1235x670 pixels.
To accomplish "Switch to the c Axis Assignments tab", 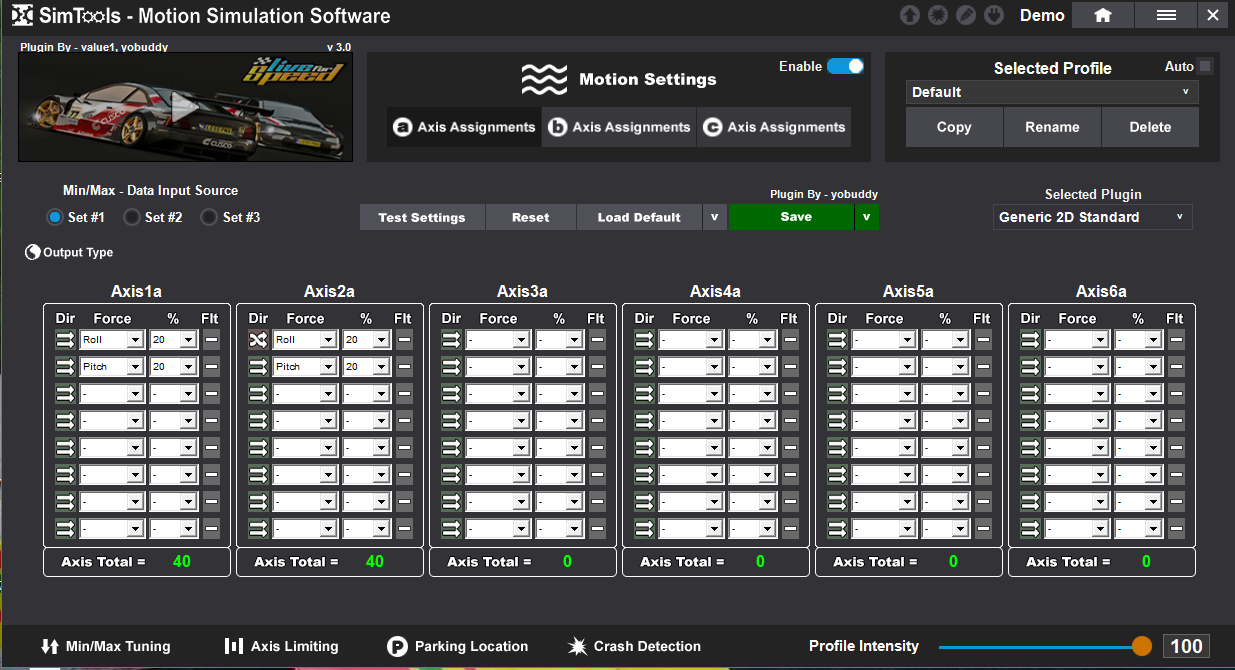I will click(774, 127).
